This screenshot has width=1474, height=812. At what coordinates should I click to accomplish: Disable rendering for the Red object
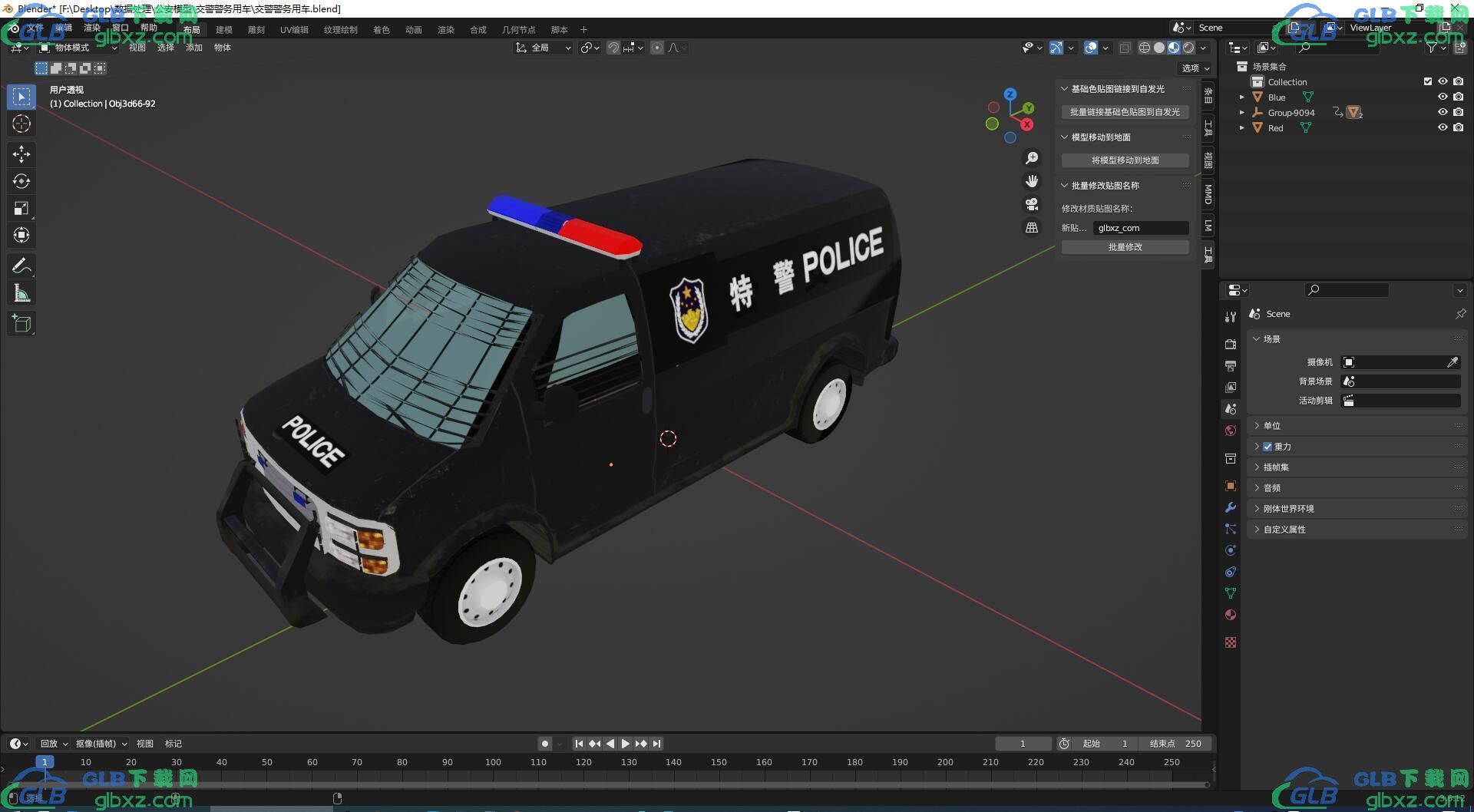[x=1459, y=127]
